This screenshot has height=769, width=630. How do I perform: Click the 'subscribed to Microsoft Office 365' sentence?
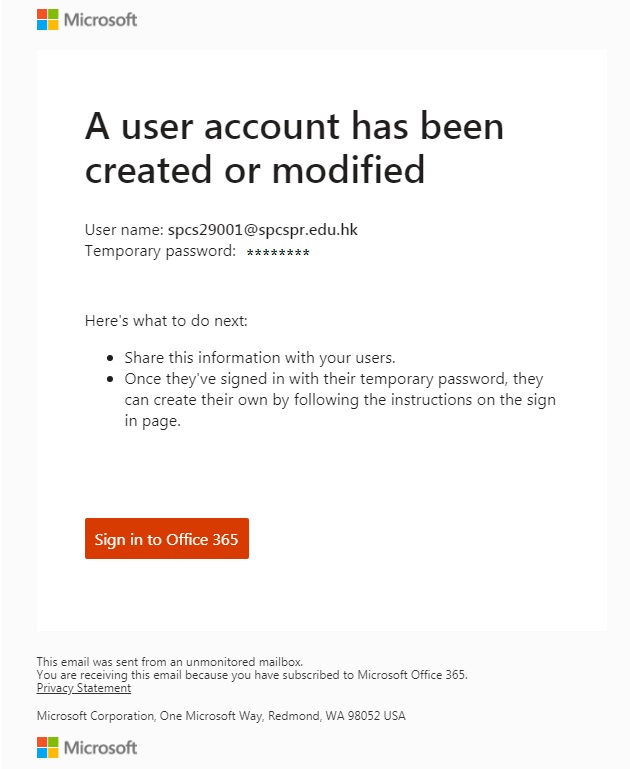point(252,675)
